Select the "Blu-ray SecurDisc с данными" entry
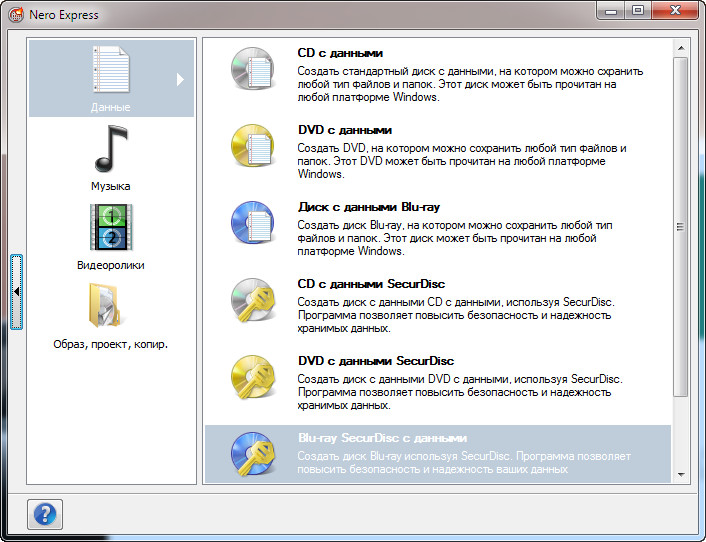The image size is (706, 542). coord(382,438)
